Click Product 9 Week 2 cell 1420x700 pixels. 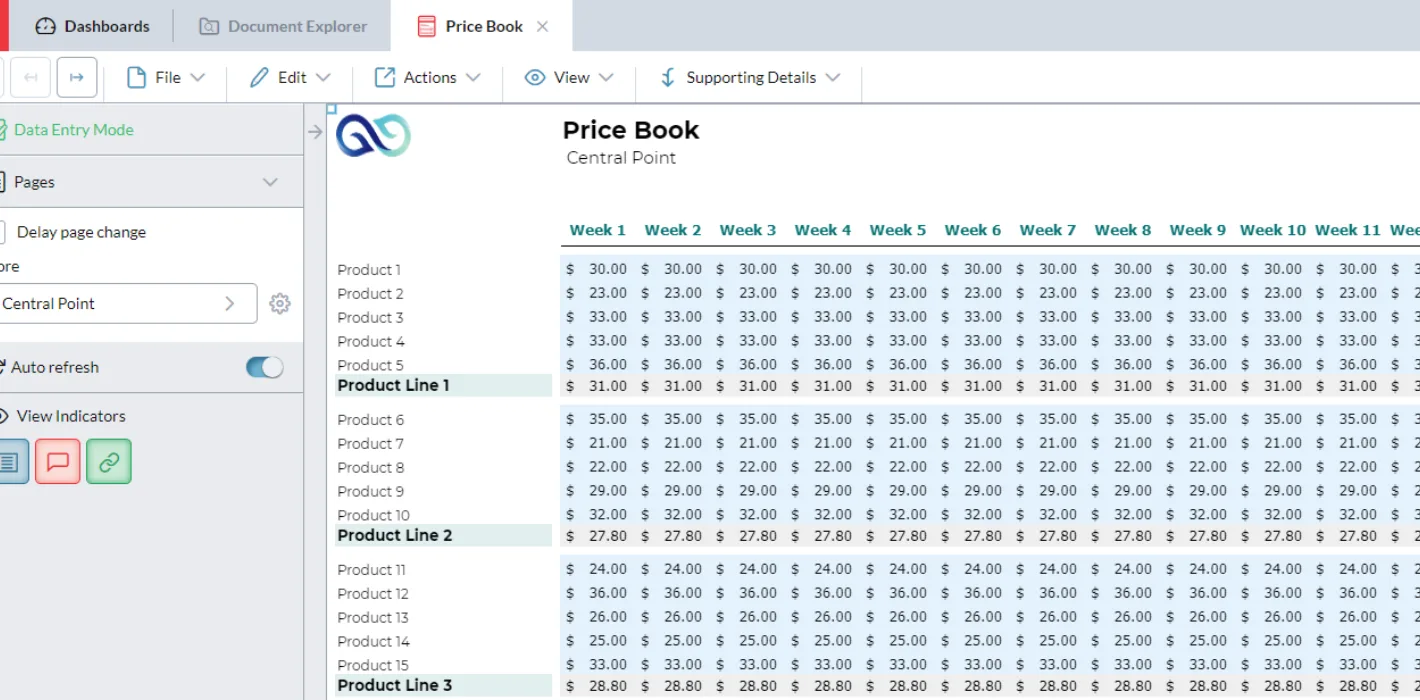click(x=672, y=491)
